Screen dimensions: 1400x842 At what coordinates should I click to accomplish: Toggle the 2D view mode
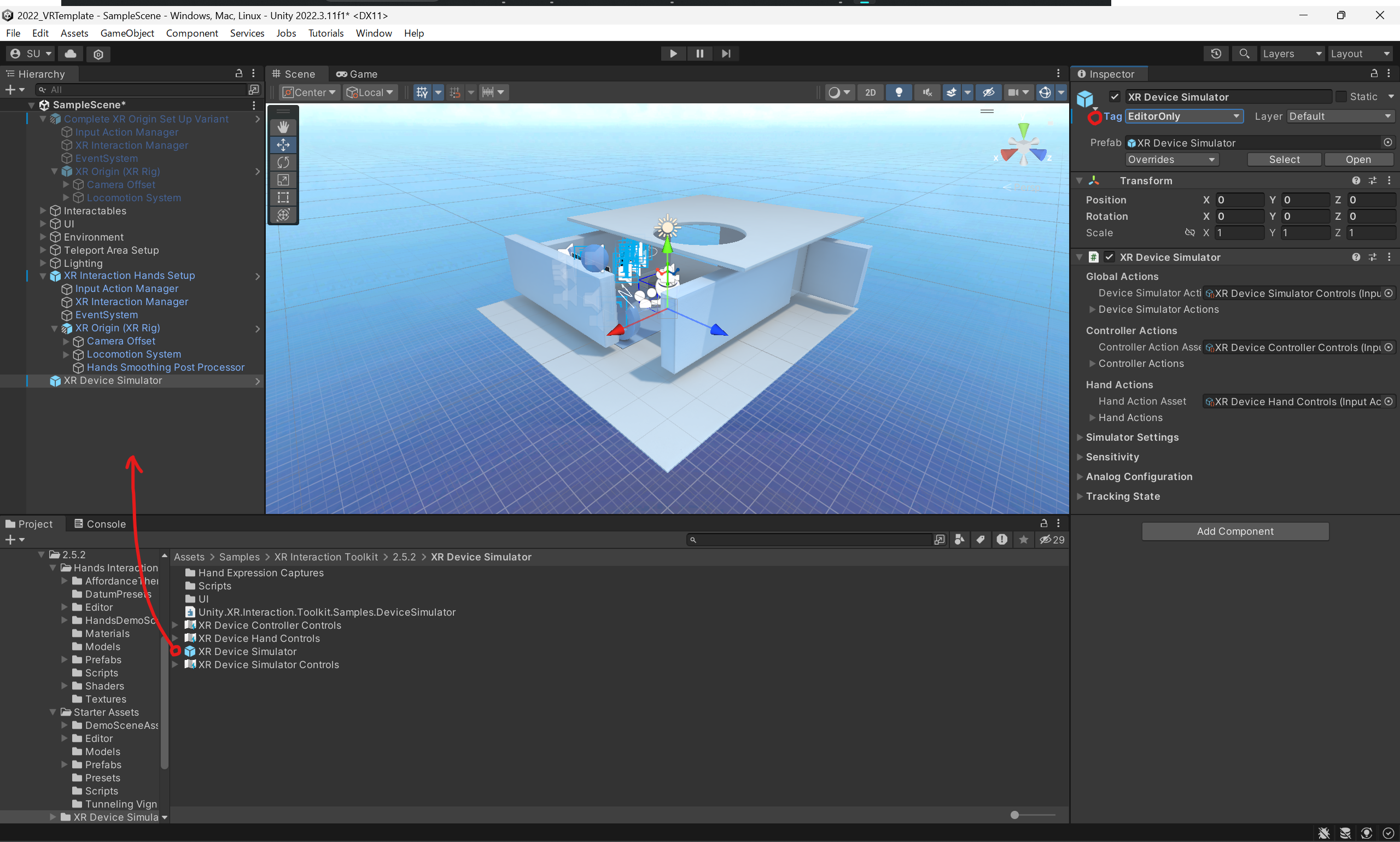coord(870,92)
